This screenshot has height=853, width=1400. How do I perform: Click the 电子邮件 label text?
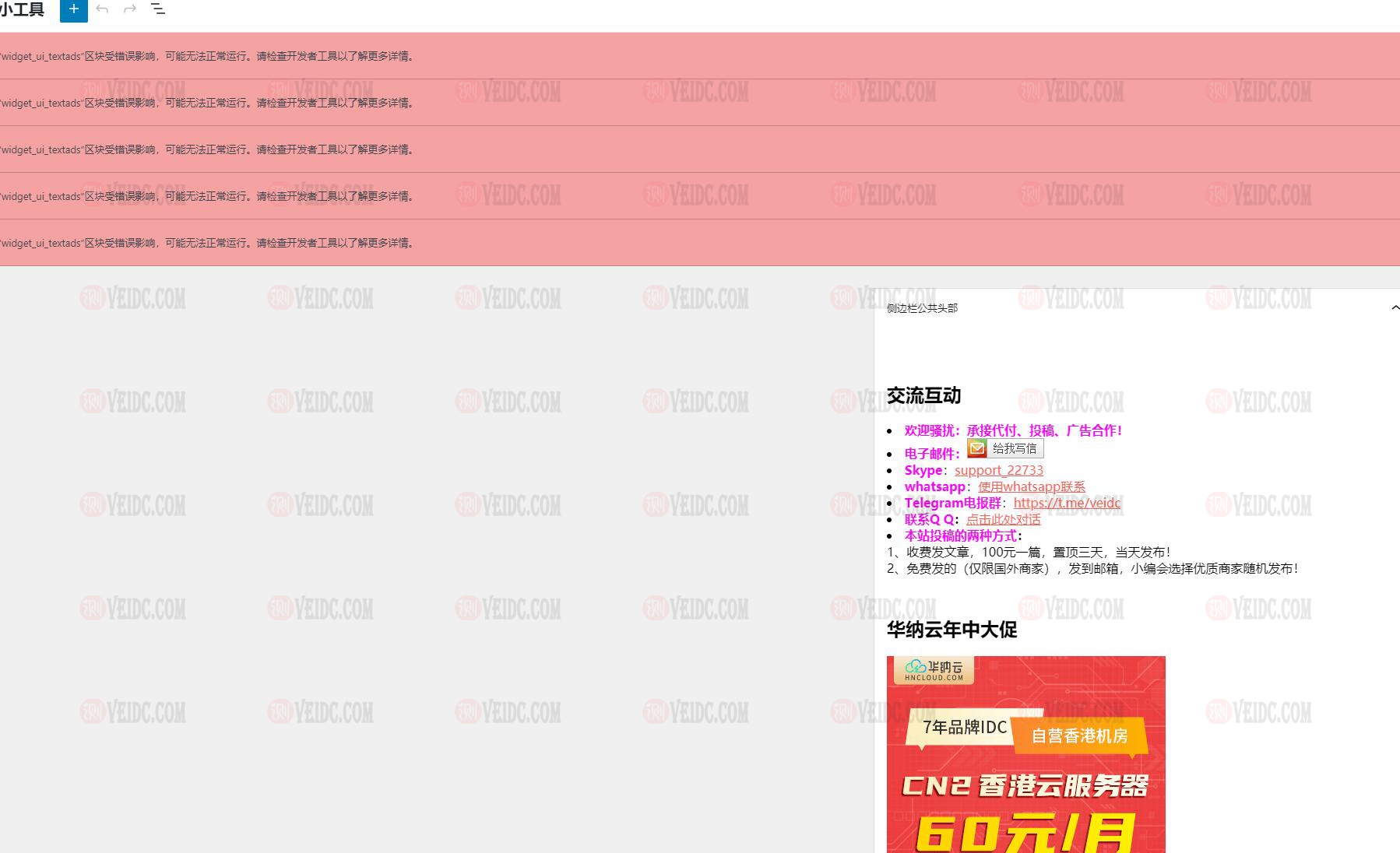tap(930, 454)
